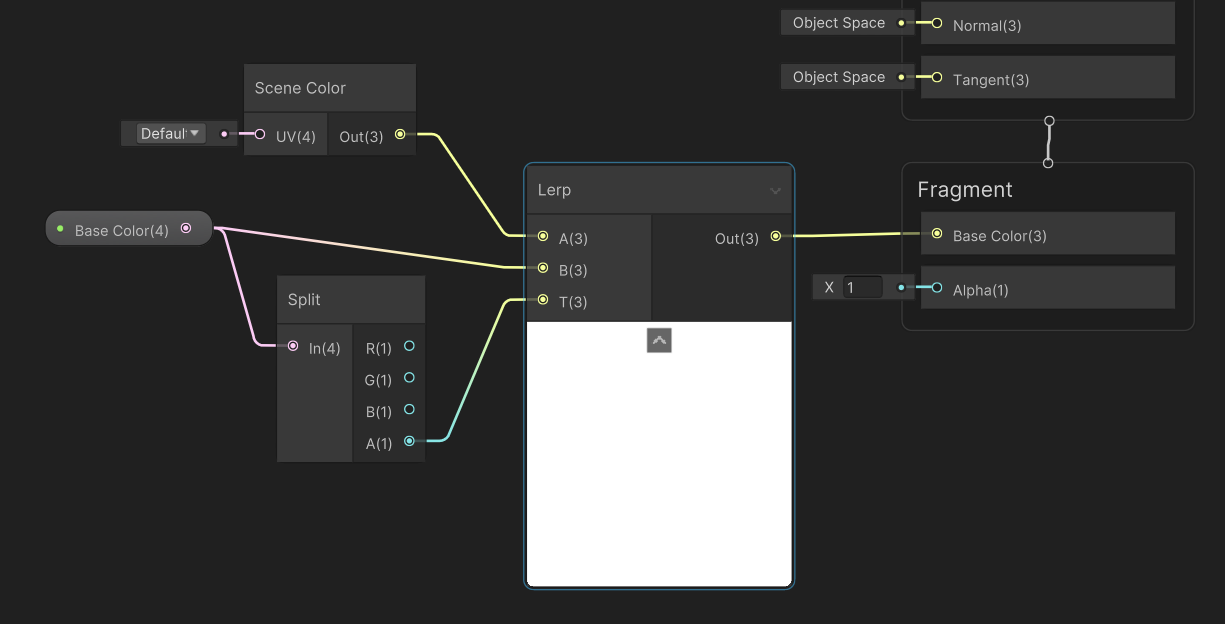Click the Out(3) output port of the Lerp node
Viewport: 1225px width, 624px height.
776,237
